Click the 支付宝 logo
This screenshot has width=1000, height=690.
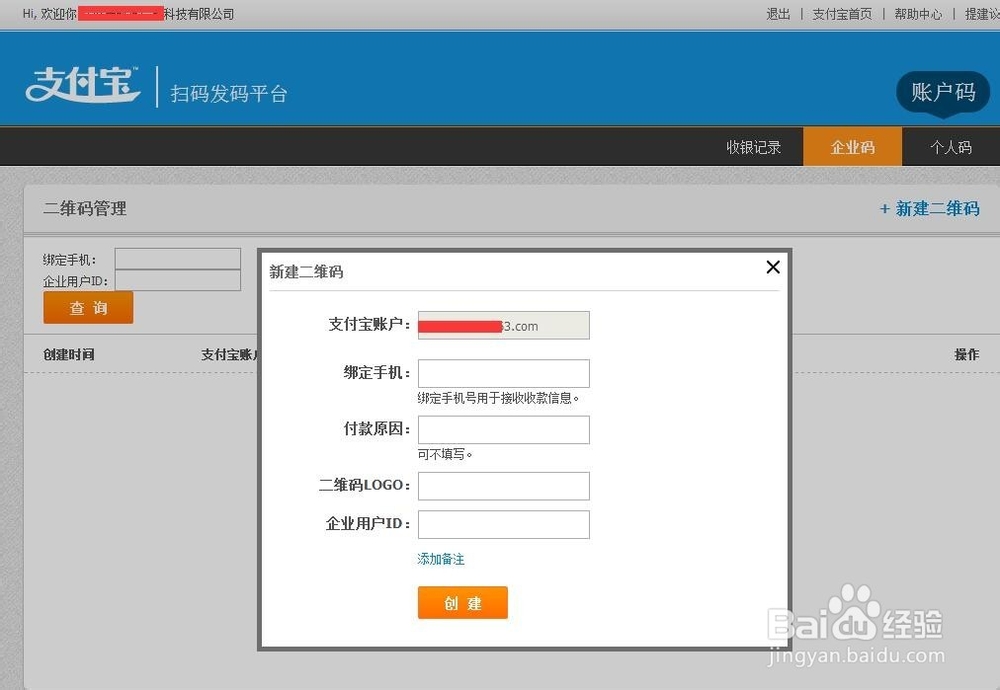coord(82,85)
